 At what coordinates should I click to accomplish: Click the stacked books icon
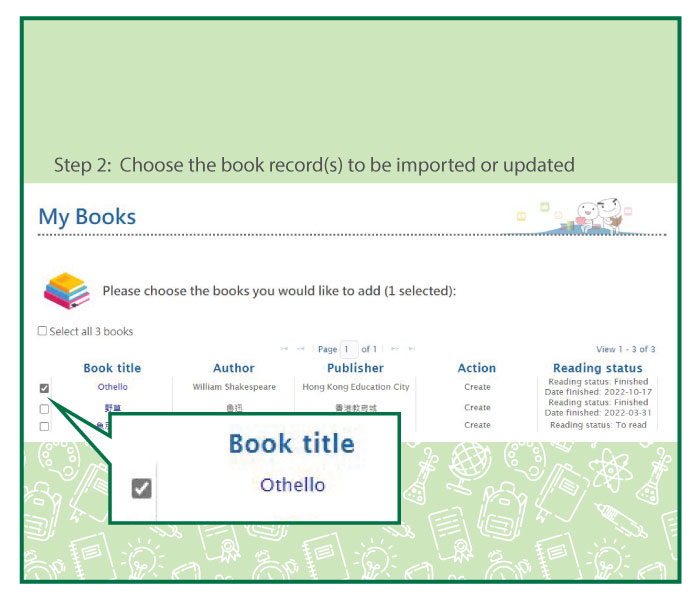point(67,290)
